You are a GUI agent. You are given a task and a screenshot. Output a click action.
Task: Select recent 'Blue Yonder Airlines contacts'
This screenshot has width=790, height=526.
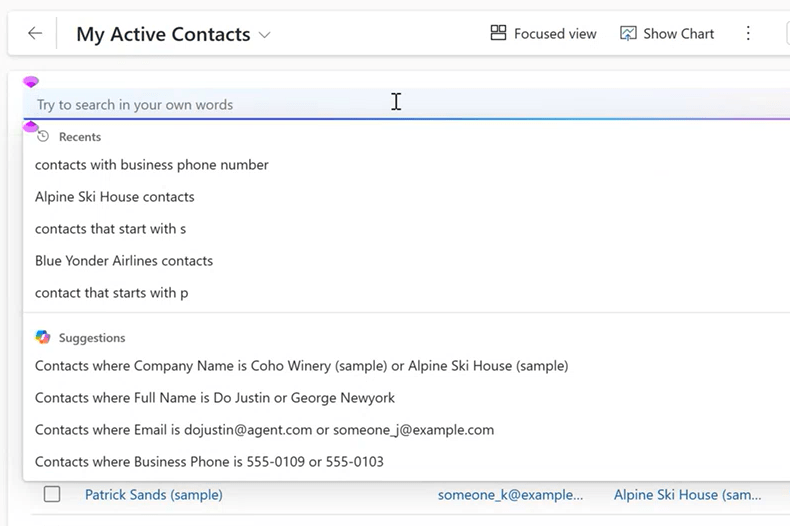tap(124, 261)
